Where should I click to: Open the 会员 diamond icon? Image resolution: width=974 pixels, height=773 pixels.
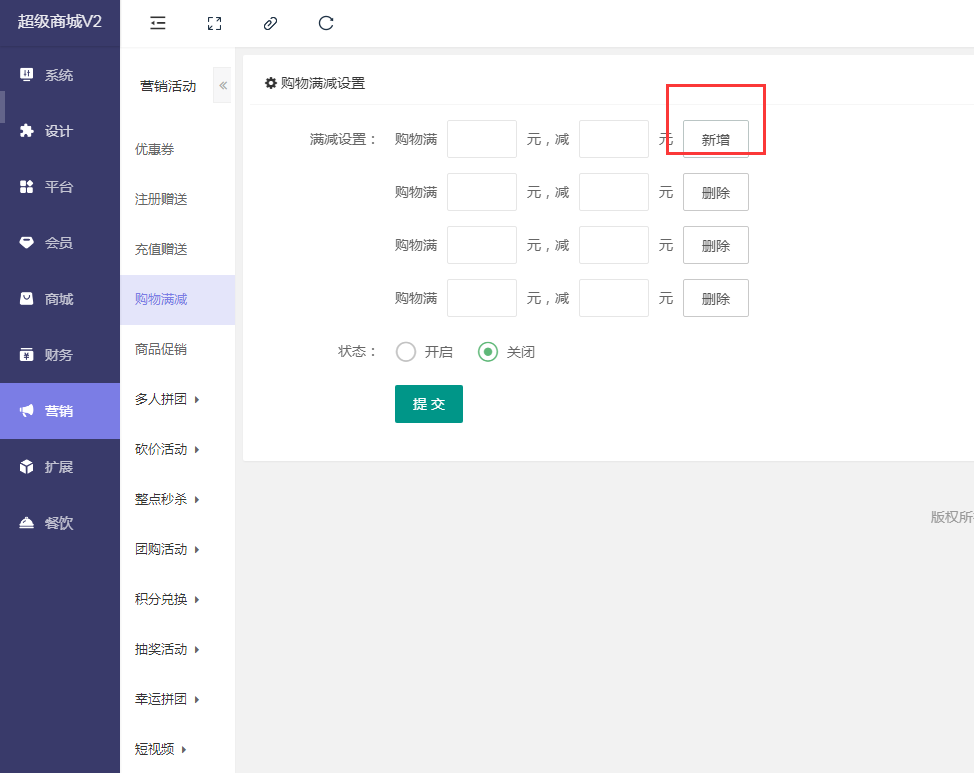pos(26,242)
